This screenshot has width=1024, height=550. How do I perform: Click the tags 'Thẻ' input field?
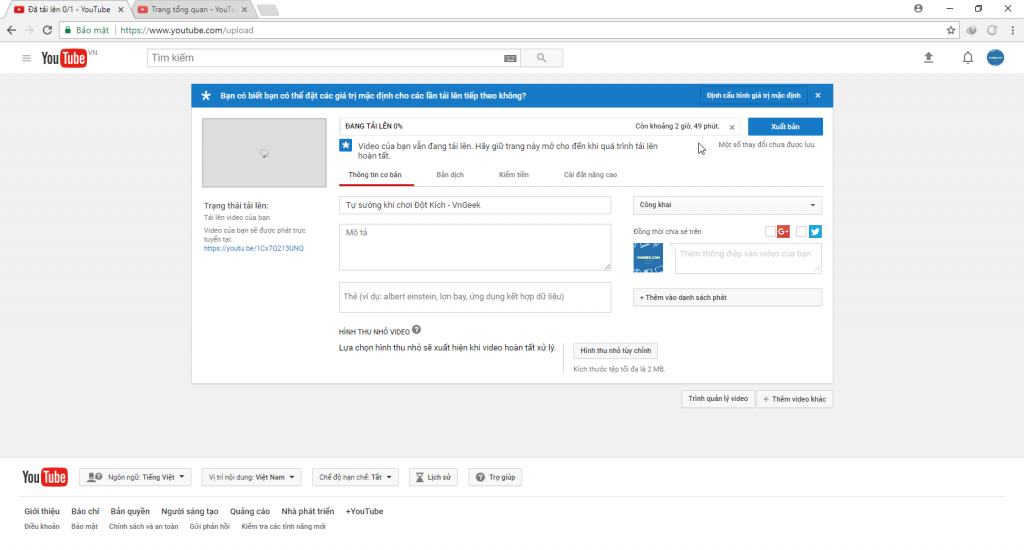(475, 297)
